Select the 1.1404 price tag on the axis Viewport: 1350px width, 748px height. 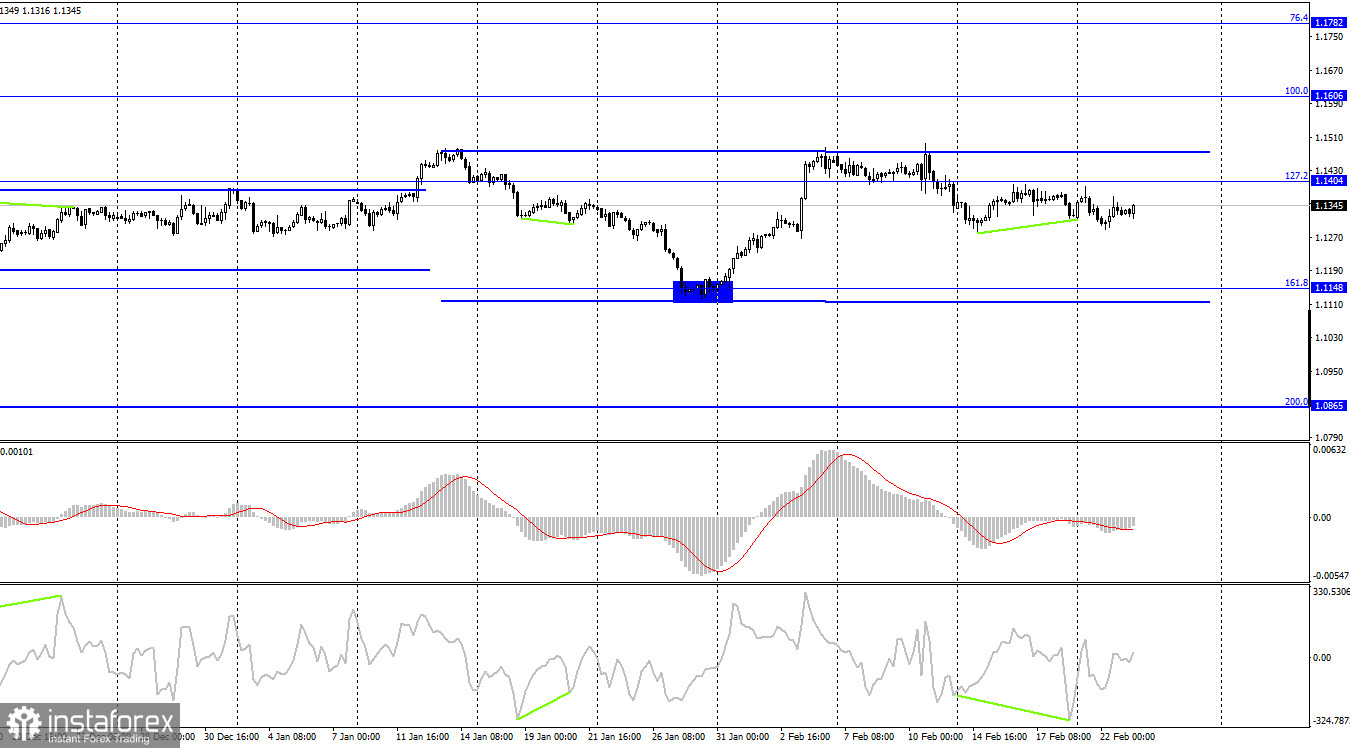click(x=1329, y=181)
